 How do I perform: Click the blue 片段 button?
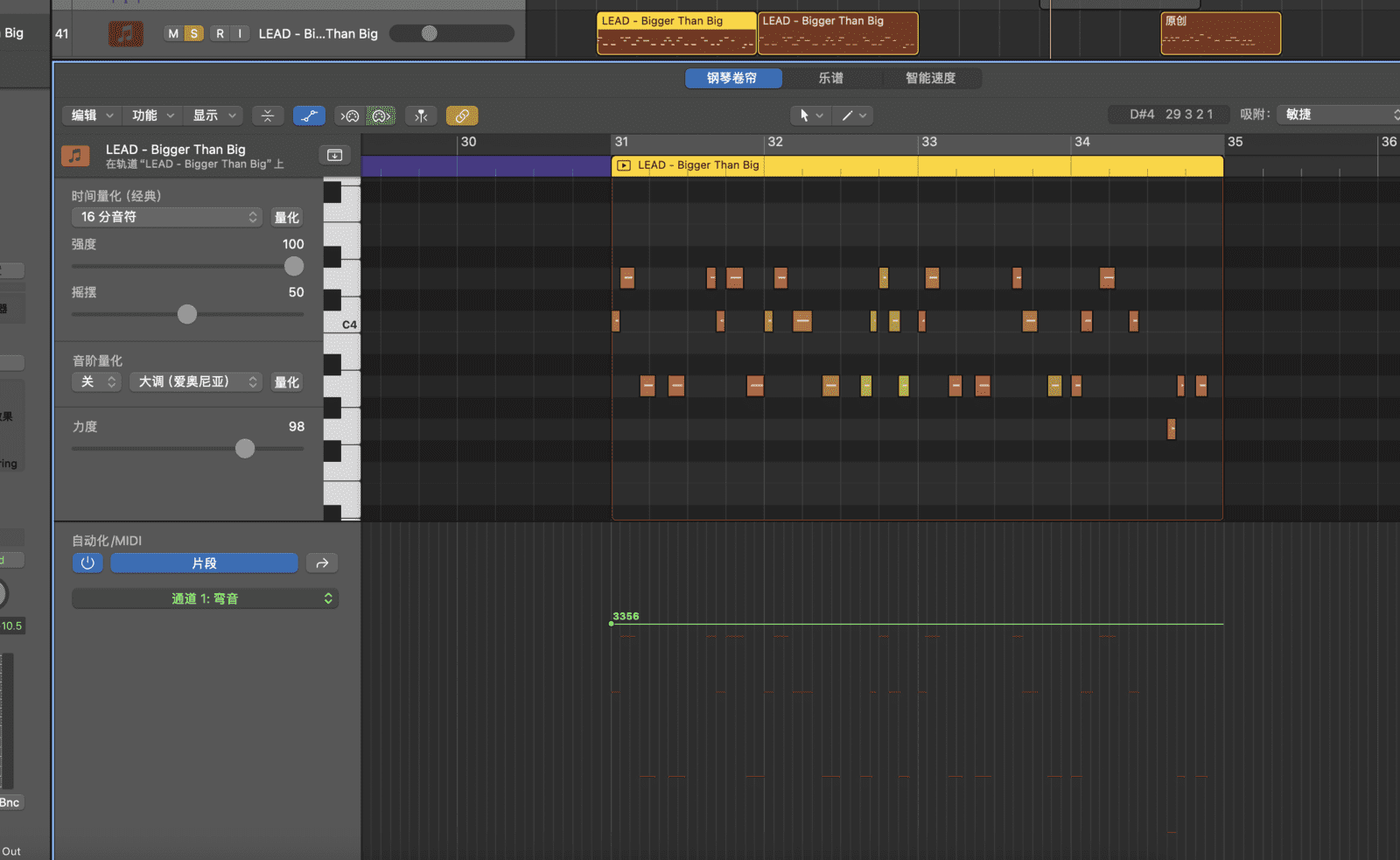tap(204, 563)
